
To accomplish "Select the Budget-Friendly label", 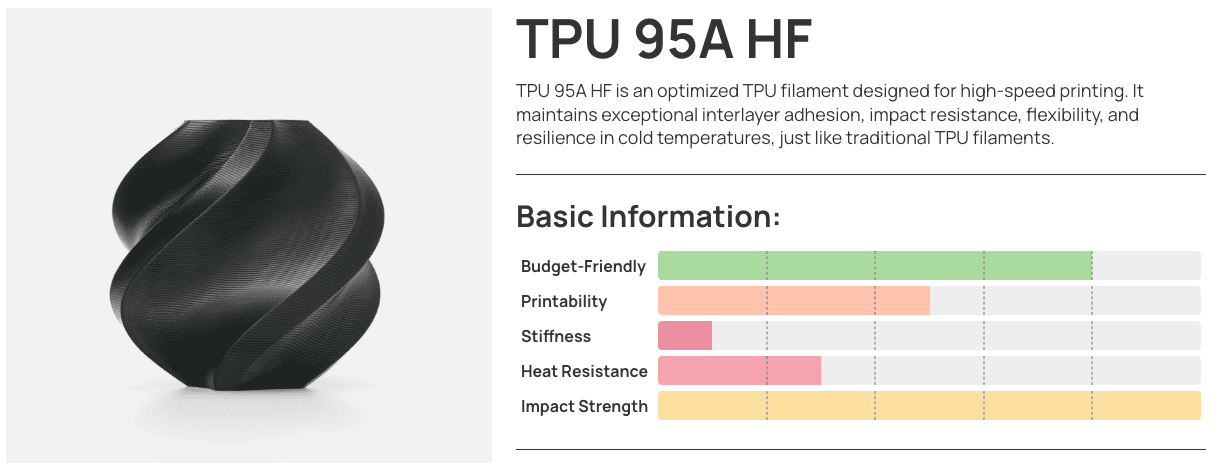I will (583, 267).
